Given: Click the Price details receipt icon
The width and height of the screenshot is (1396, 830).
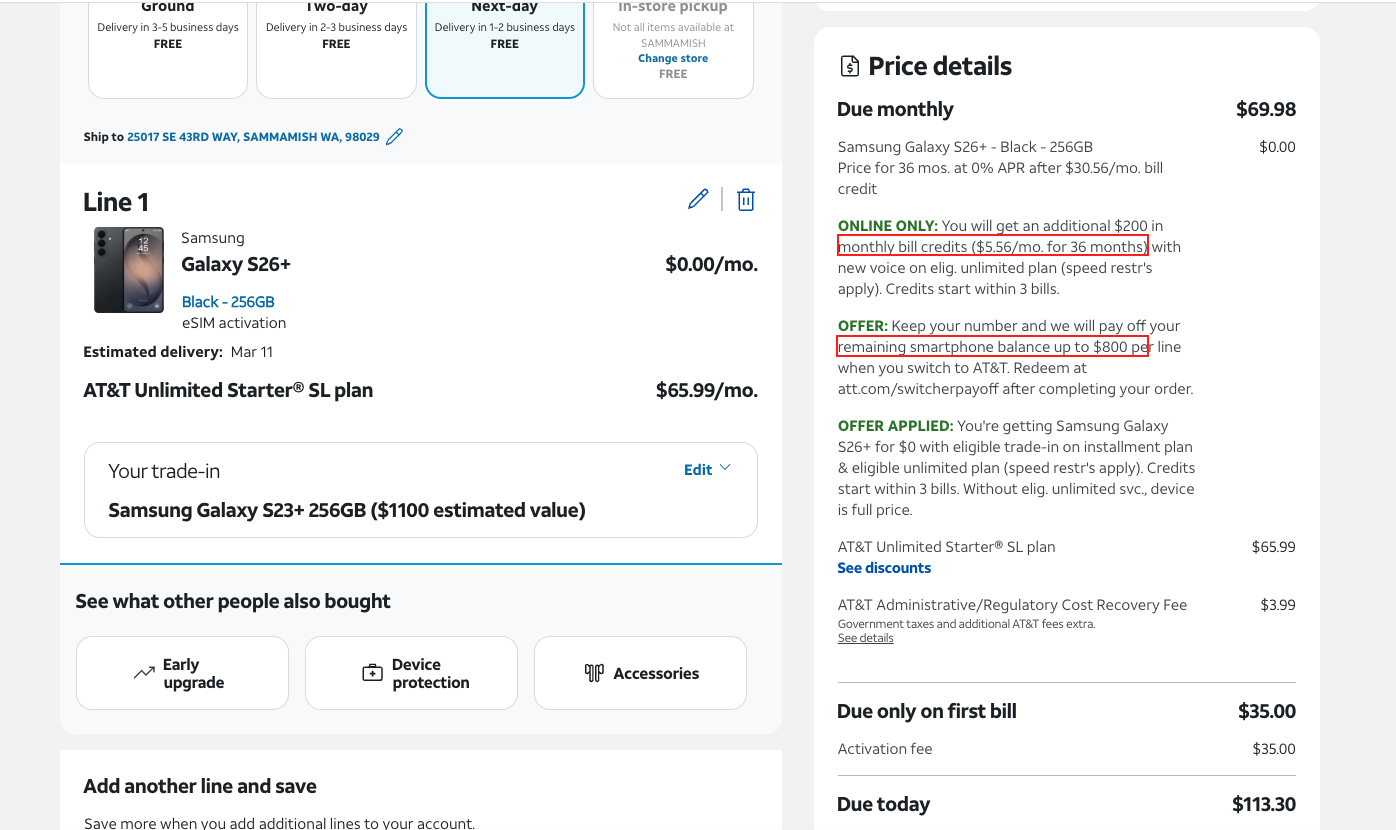Looking at the screenshot, I should [x=849, y=67].
